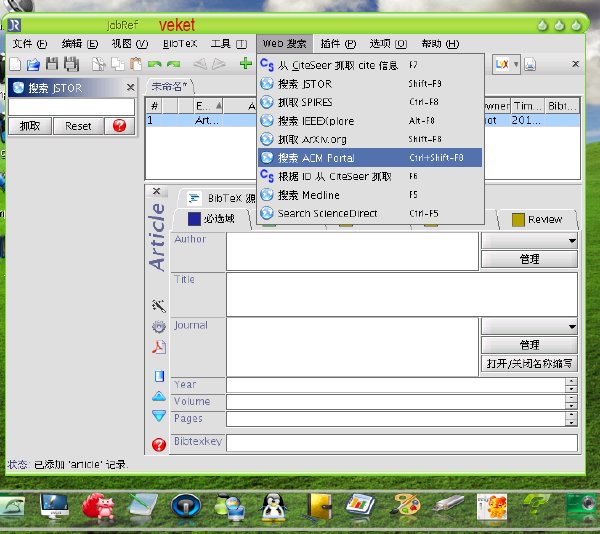600x534 pixels.
Task: Click the blue up arrow previous entry icon
Action: point(159,396)
